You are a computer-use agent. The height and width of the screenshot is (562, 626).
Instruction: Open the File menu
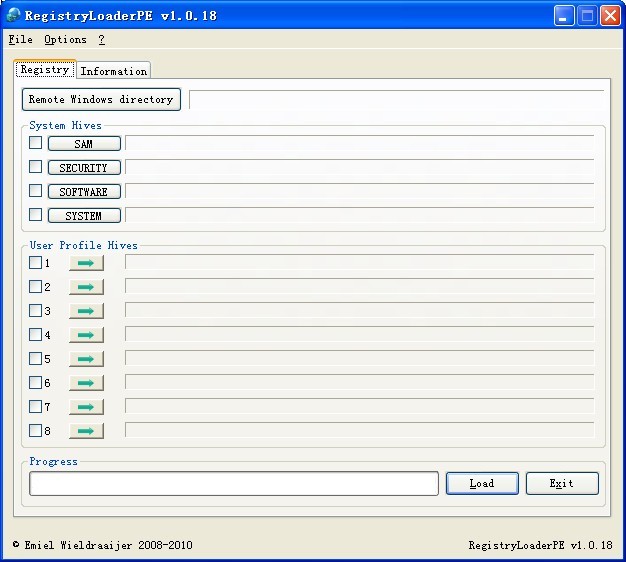coord(20,40)
